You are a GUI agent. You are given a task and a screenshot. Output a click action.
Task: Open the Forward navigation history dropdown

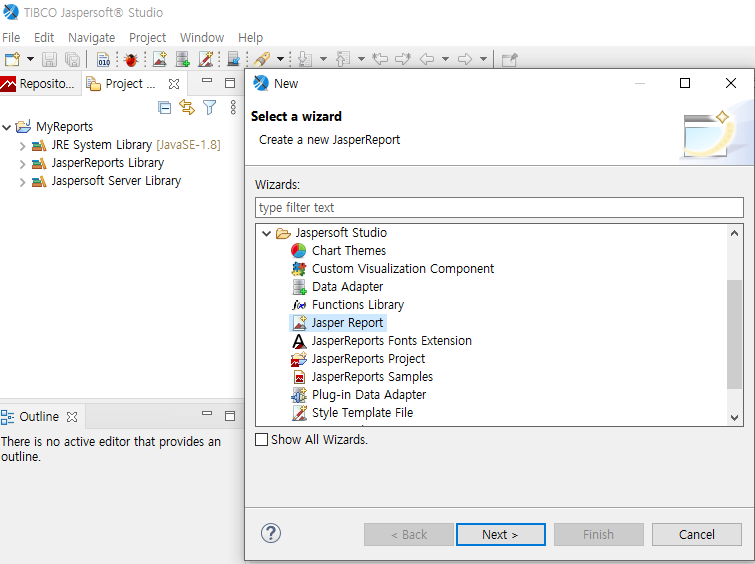click(483, 59)
